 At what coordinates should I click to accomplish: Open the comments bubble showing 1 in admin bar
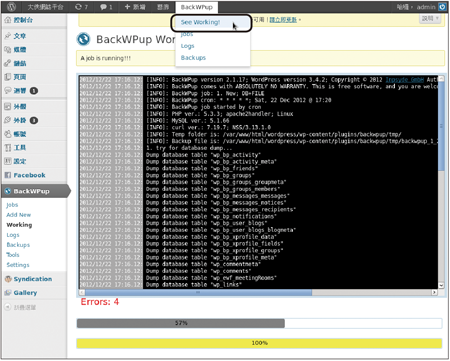(x=106, y=7)
